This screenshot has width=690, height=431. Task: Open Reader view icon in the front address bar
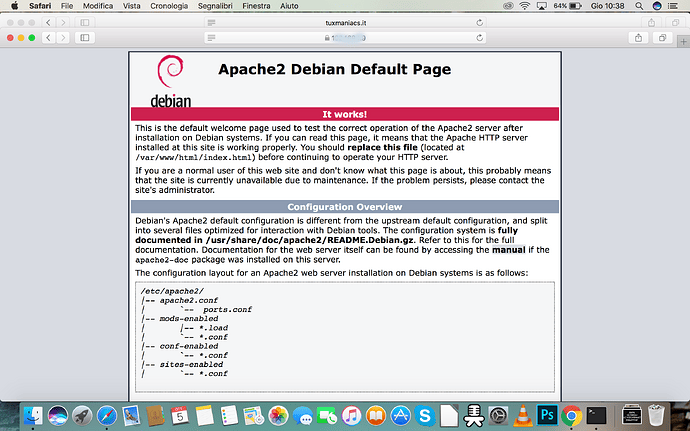click(212, 38)
